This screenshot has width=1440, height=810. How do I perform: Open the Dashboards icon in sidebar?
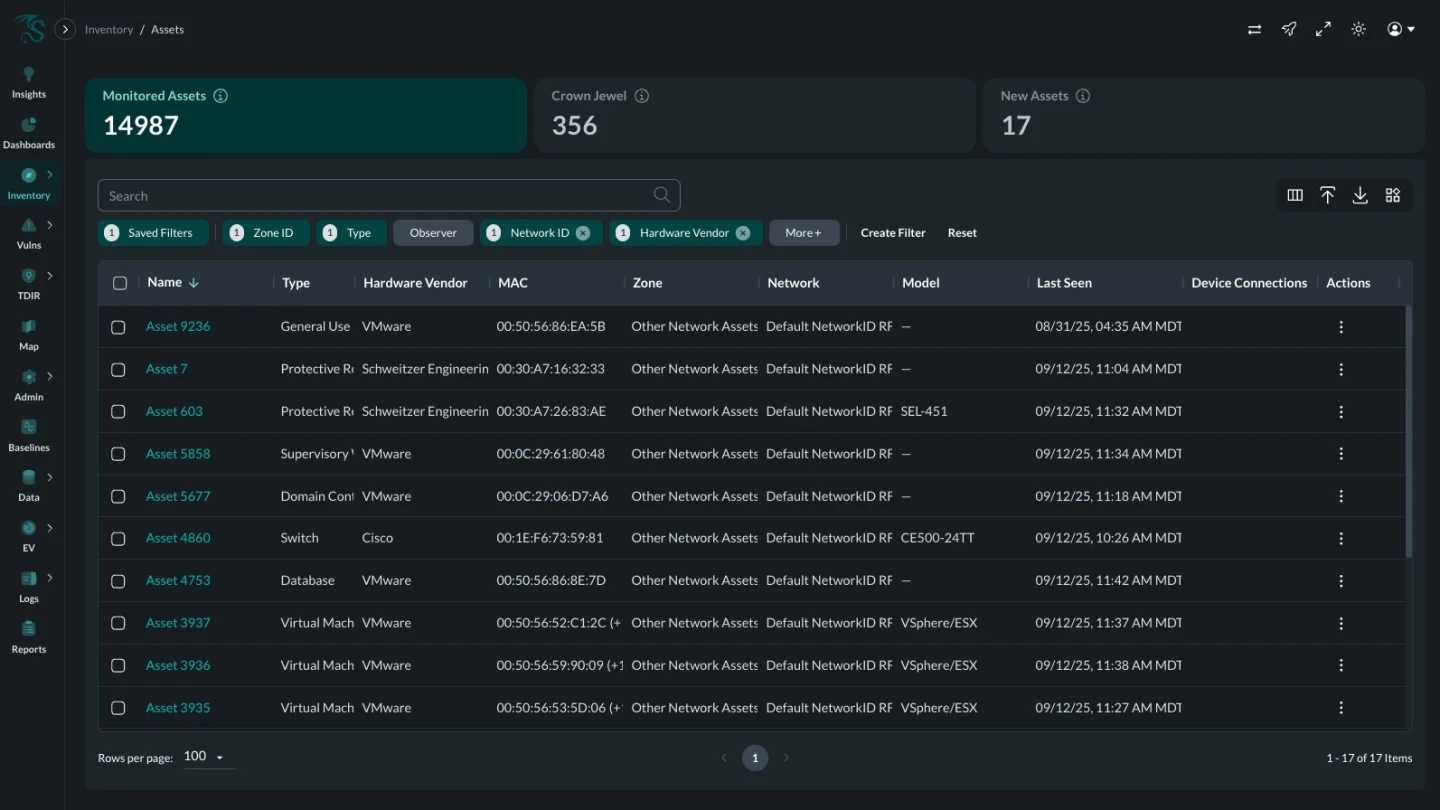click(x=28, y=126)
